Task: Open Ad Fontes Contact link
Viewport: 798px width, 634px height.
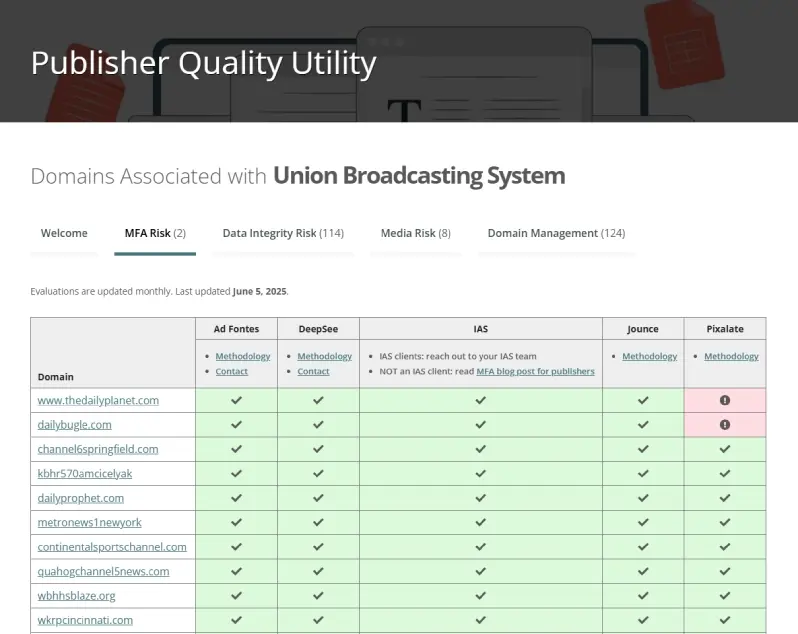Action: pyautogui.click(x=232, y=371)
